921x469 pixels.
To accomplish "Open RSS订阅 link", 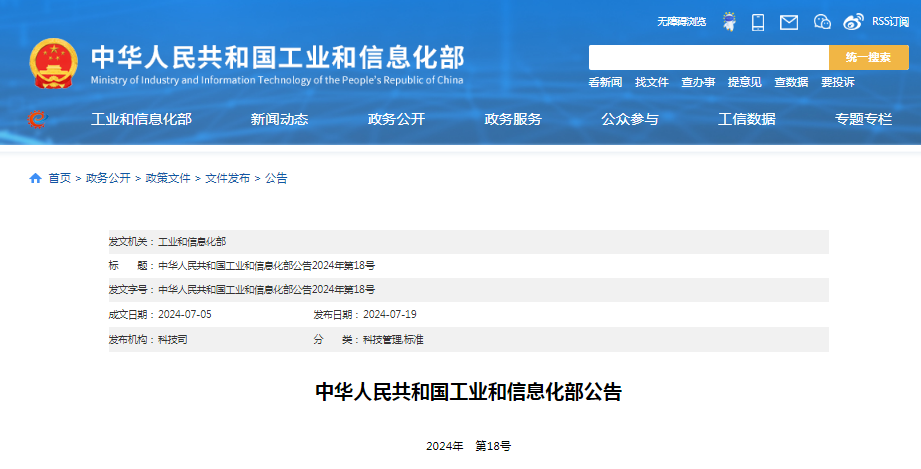I will pos(890,22).
